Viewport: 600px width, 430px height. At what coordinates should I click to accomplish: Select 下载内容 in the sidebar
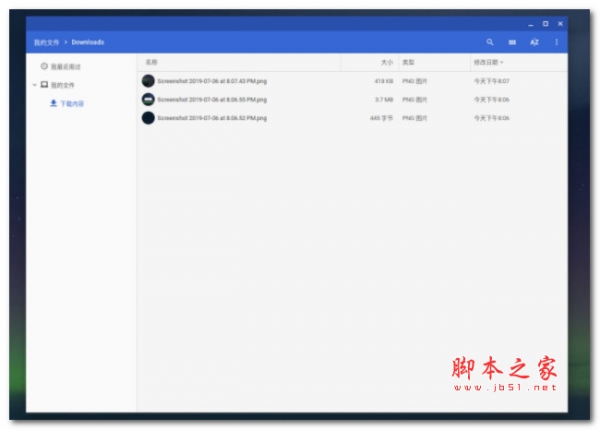point(72,103)
